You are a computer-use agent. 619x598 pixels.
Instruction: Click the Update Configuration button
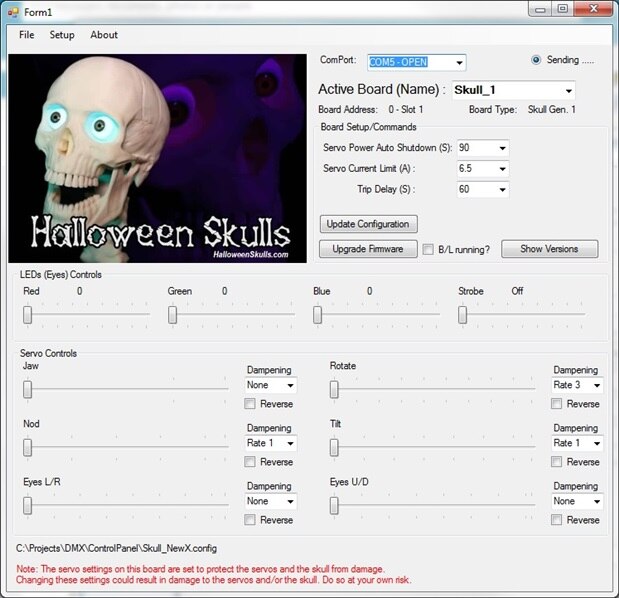[368, 224]
